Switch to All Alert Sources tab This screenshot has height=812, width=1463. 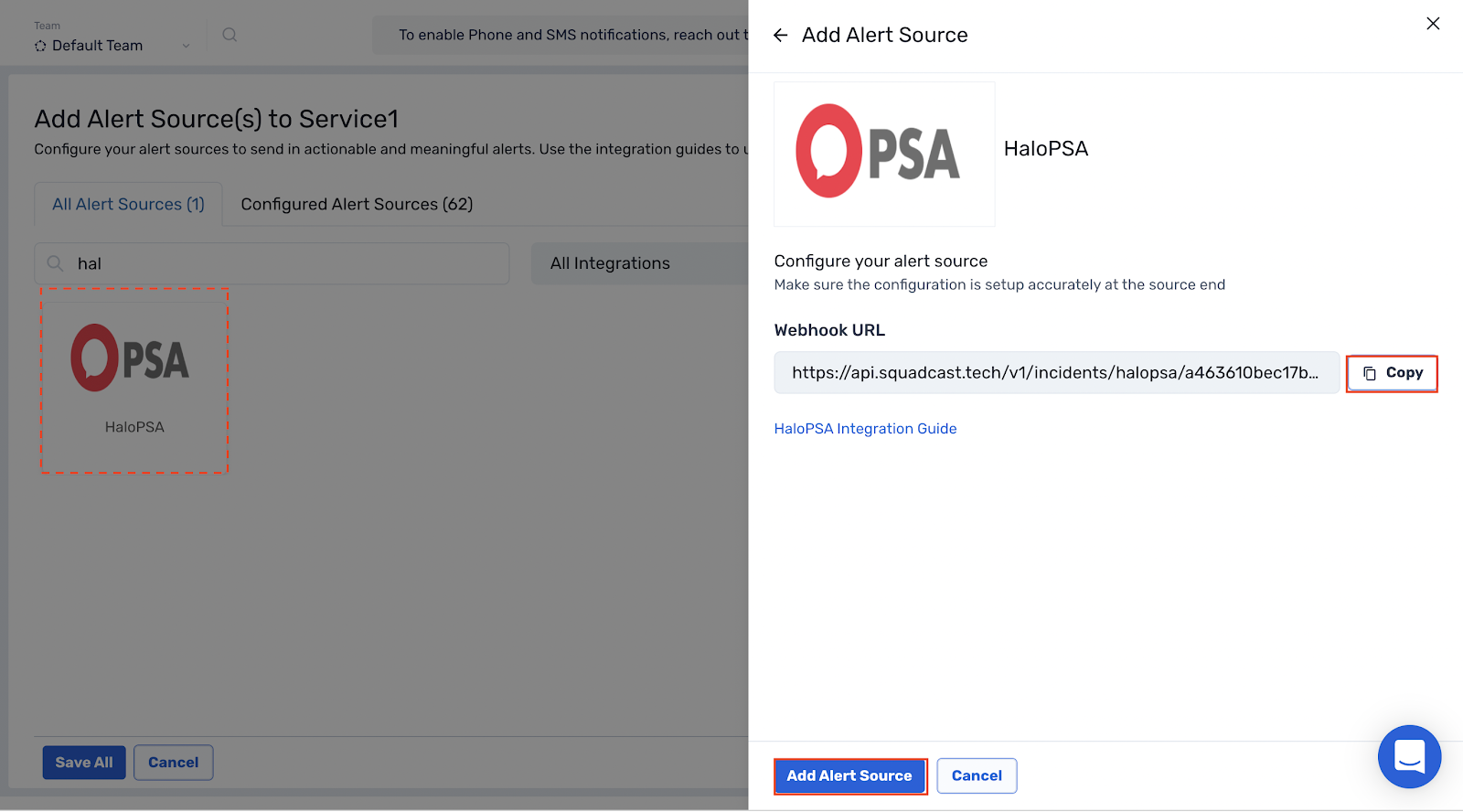(127, 204)
